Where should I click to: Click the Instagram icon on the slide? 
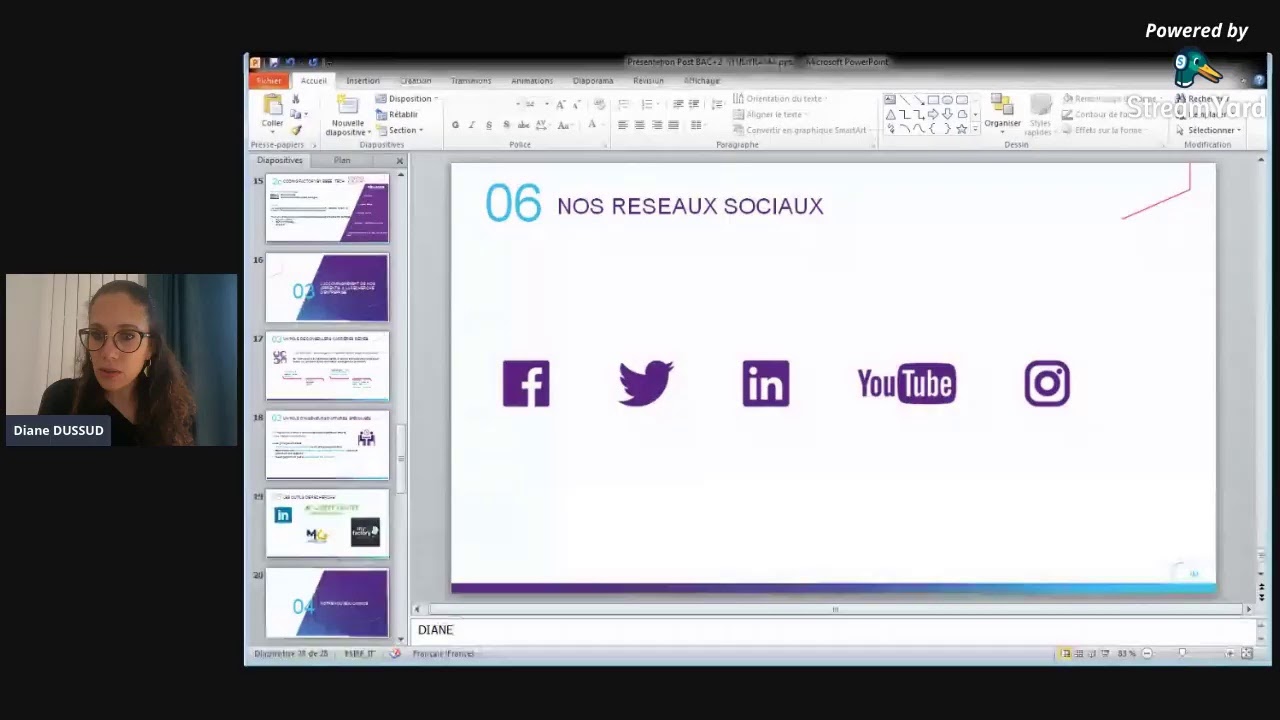click(1047, 384)
